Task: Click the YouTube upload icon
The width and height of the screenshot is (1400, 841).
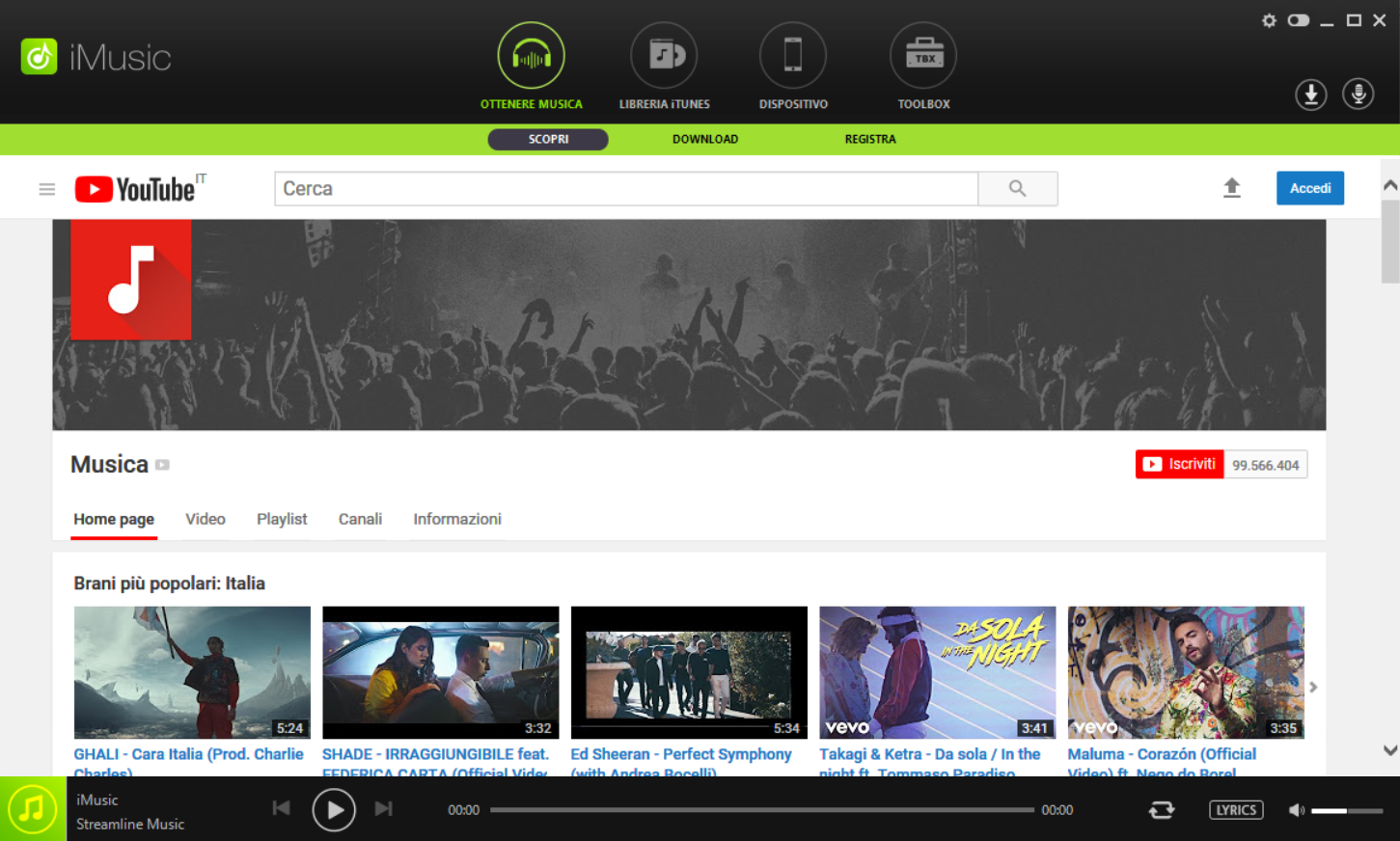Action: 1231,188
